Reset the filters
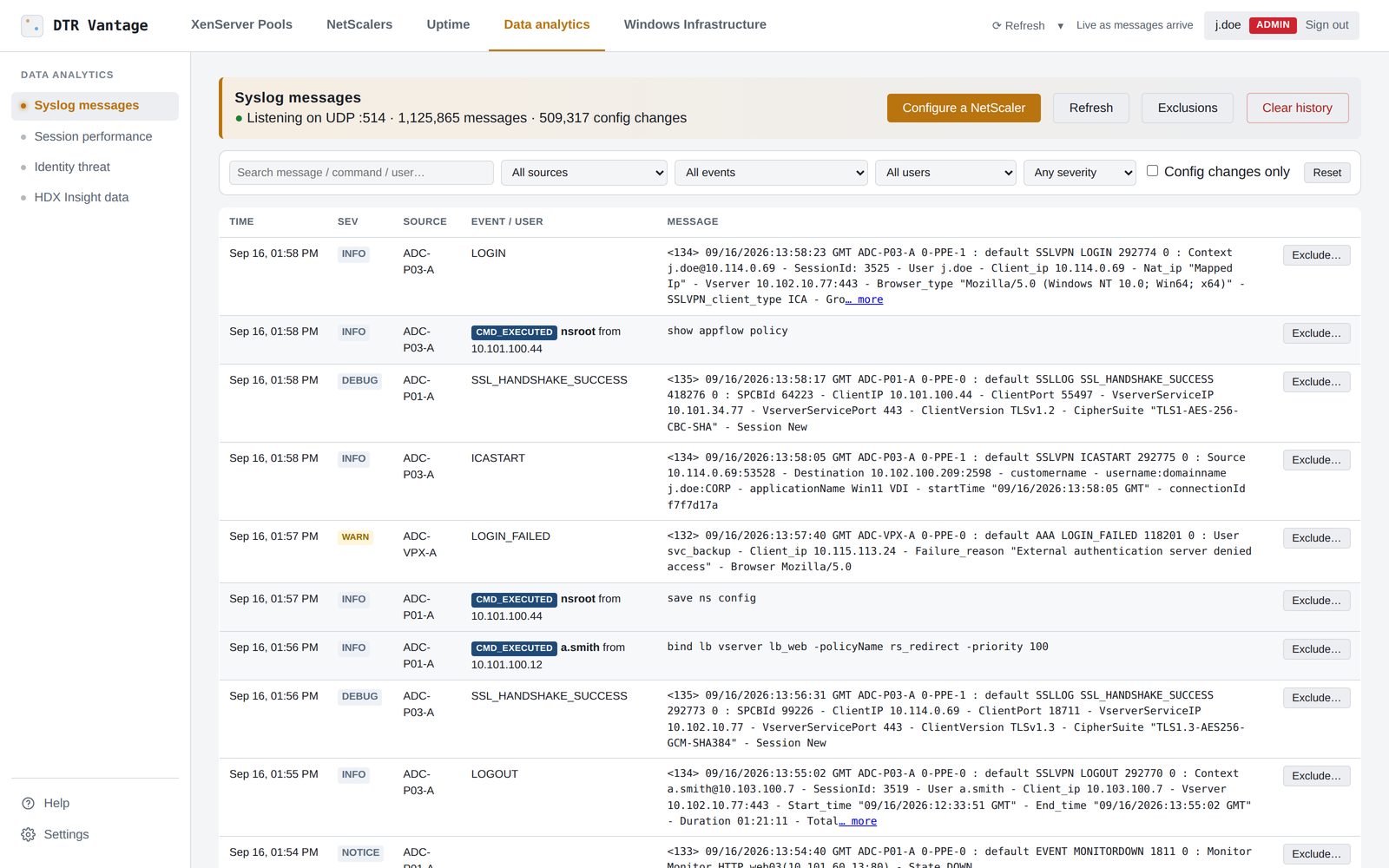Viewport: 1389px width, 868px height. [1326, 173]
